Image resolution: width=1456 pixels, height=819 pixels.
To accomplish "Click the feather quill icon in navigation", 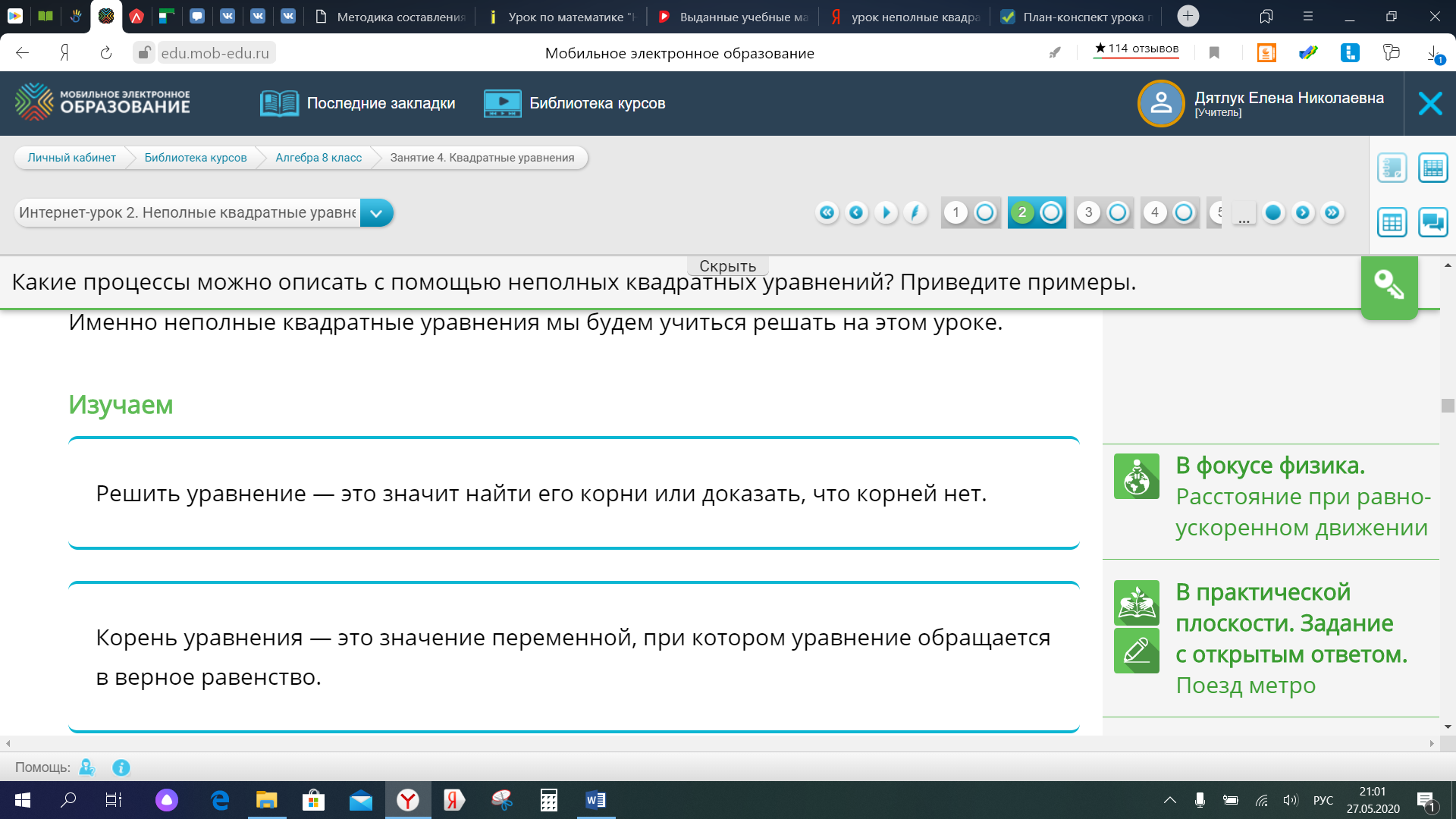I will 915,212.
